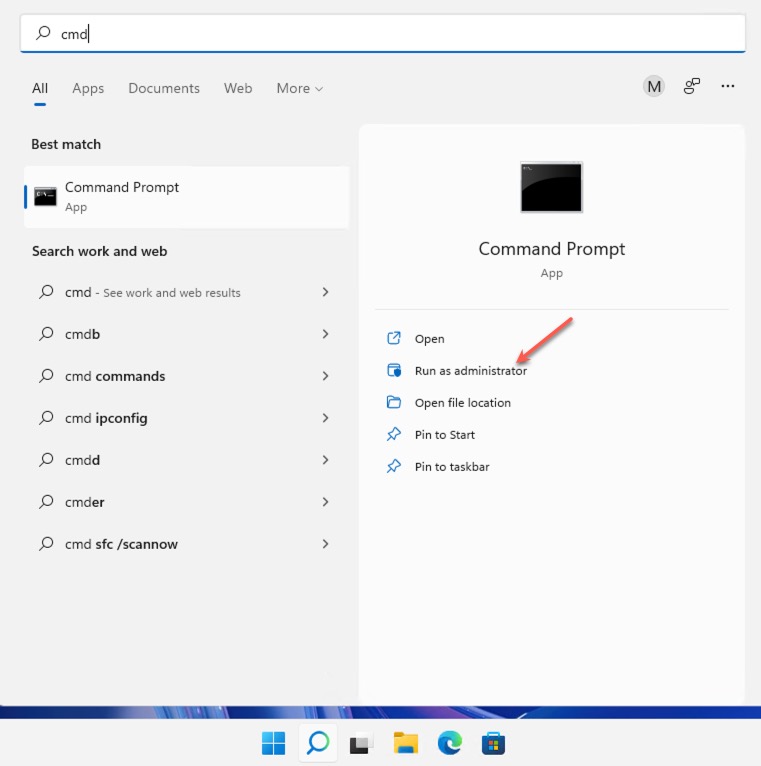Click search icon beside cmdb suggestion
The width and height of the screenshot is (761, 766).
46,334
